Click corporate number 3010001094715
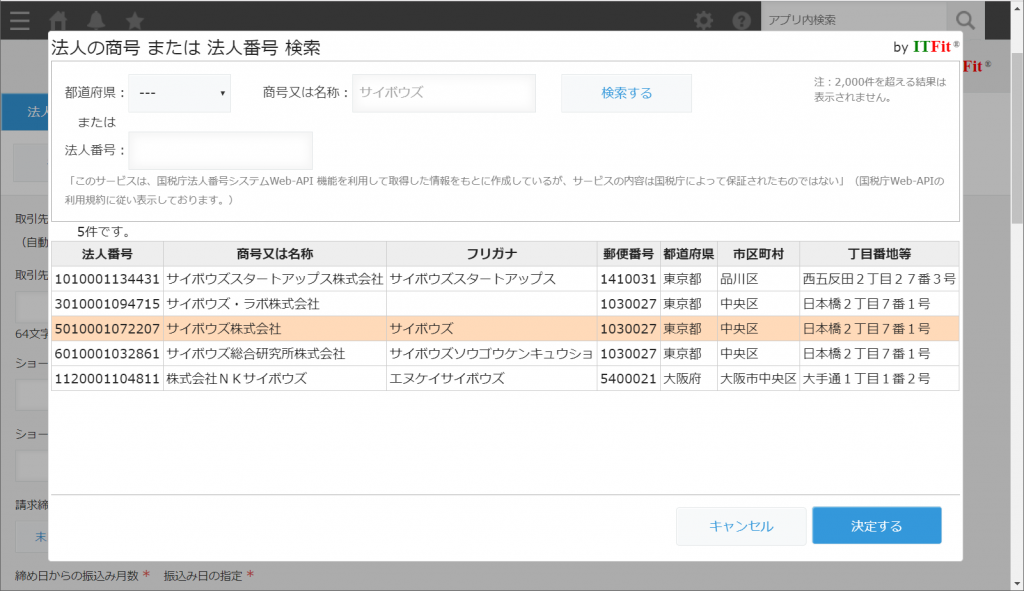The height and width of the screenshot is (591, 1024). (x=107, y=304)
